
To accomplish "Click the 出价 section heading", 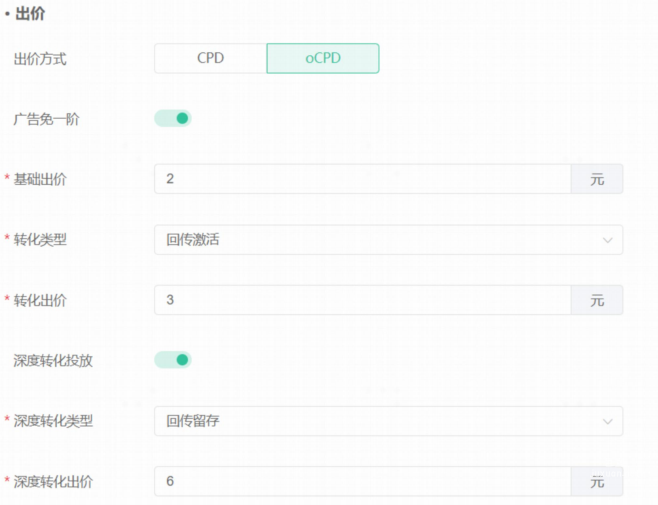I will pos(30,14).
